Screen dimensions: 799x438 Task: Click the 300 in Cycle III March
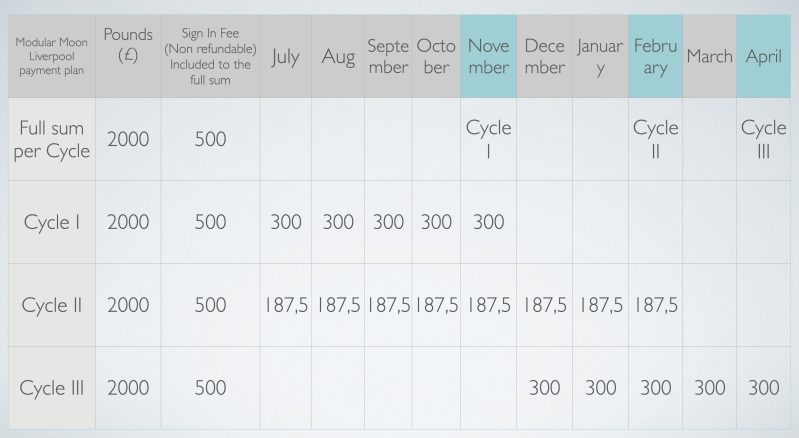point(709,387)
